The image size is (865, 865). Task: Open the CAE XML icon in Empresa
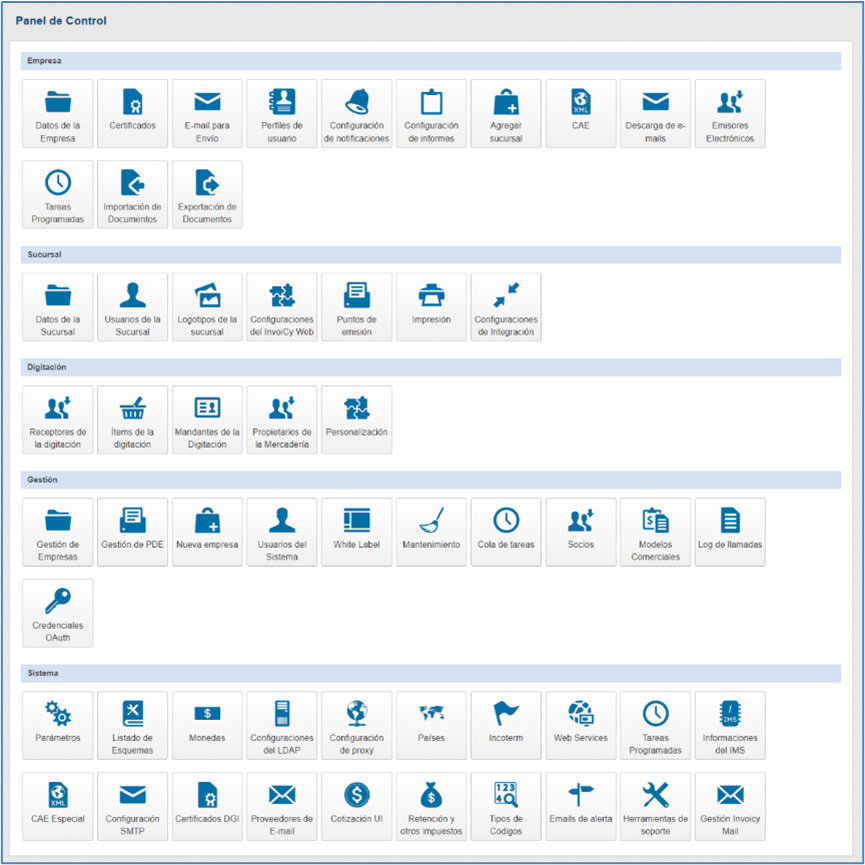[x=581, y=102]
